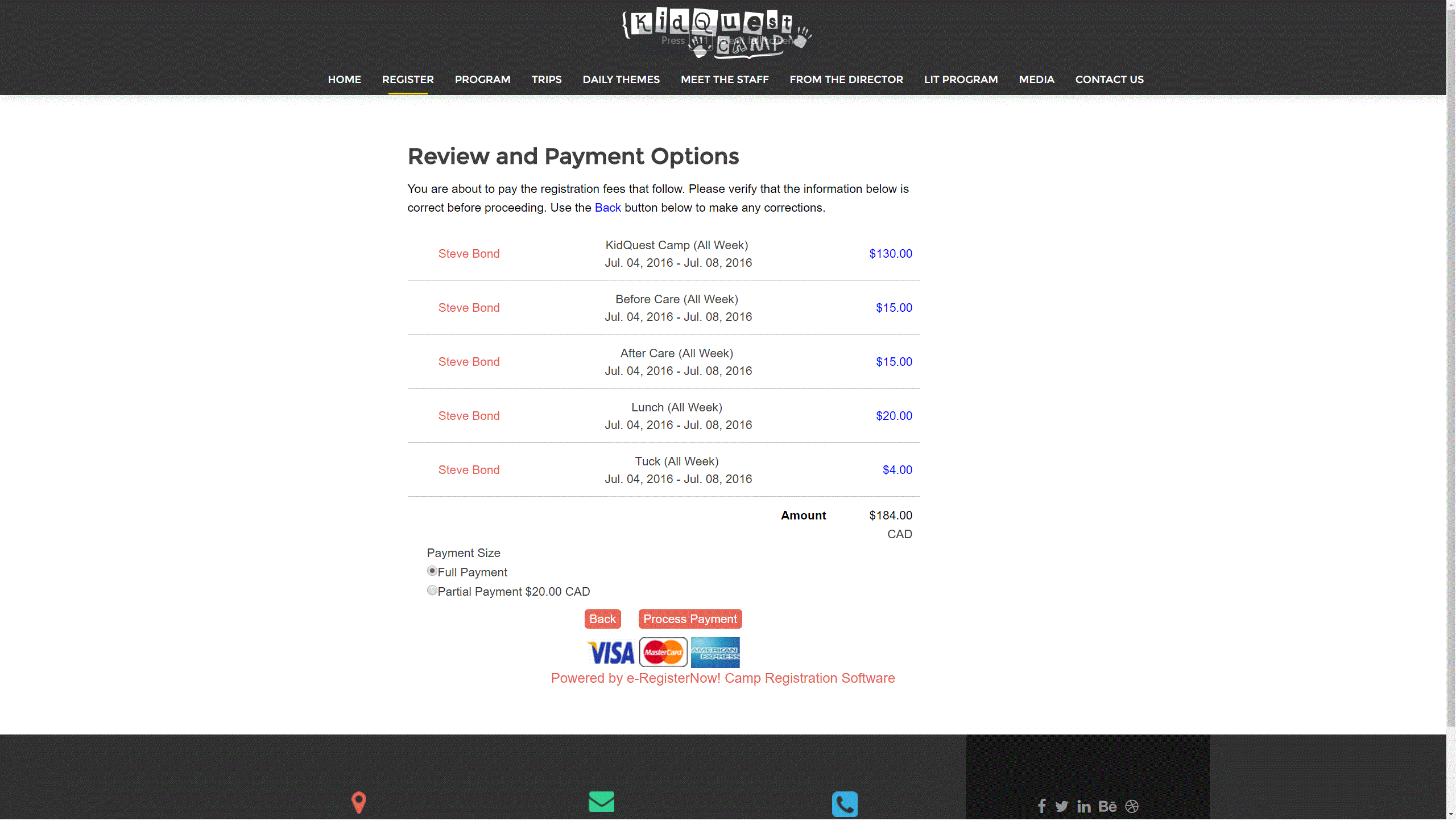1456x821 pixels.
Task: Click the Visa card logo
Action: pos(611,653)
